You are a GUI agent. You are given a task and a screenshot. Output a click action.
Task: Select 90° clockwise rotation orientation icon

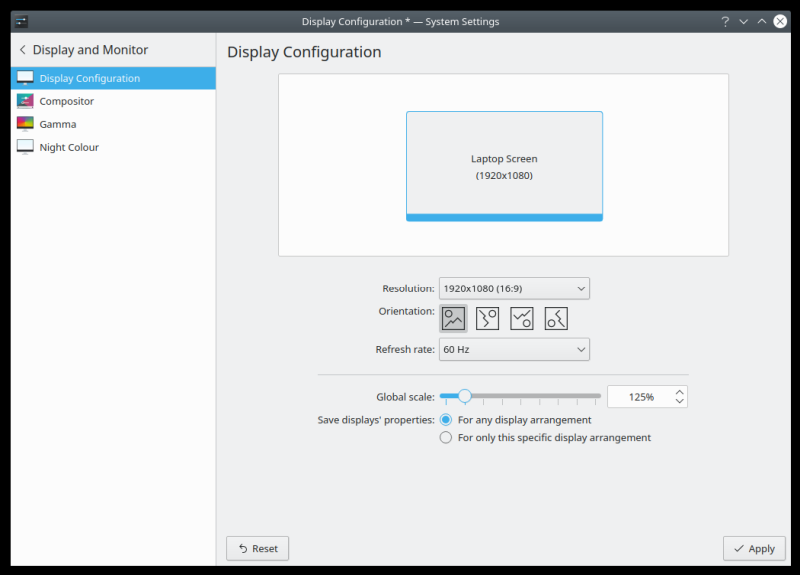click(x=487, y=319)
